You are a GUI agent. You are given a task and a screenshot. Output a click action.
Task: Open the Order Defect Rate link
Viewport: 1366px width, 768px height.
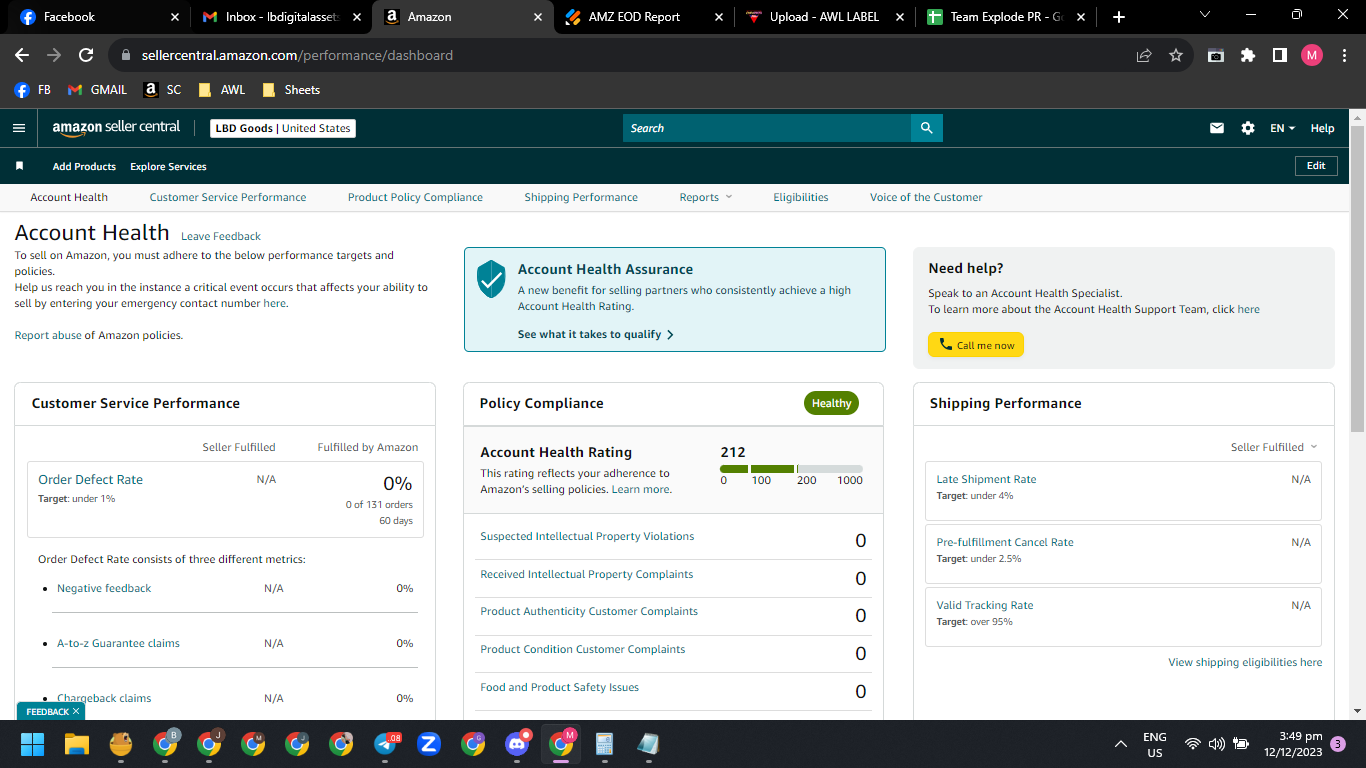(x=90, y=479)
